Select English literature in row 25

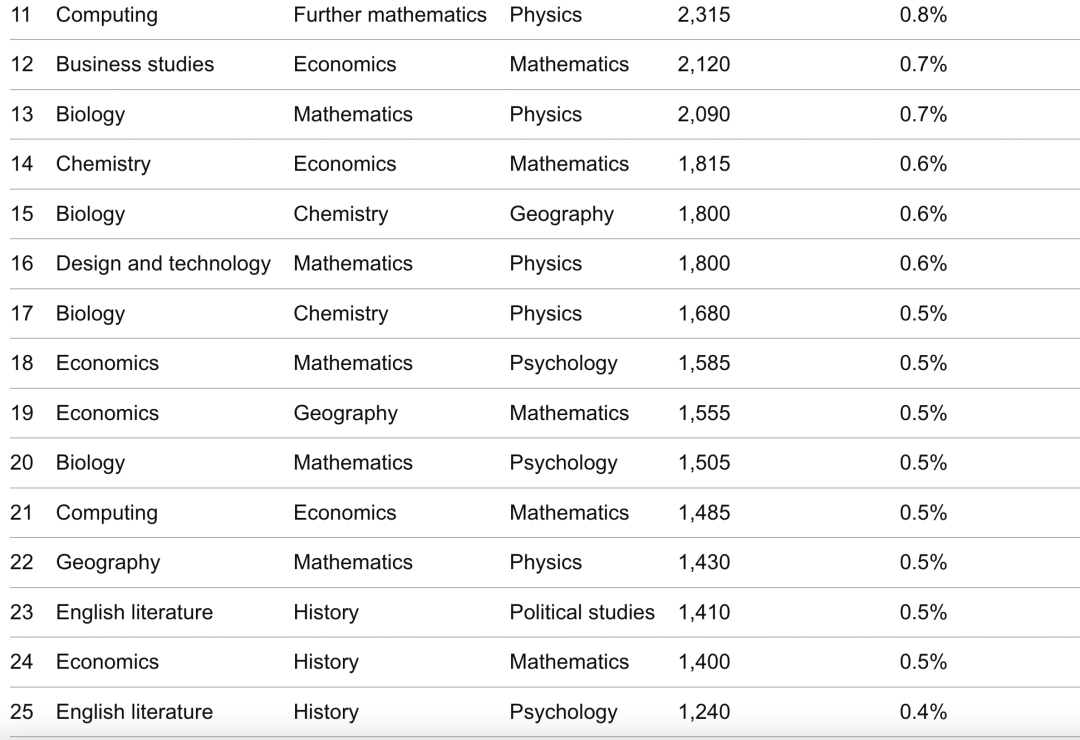[x=134, y=712]
